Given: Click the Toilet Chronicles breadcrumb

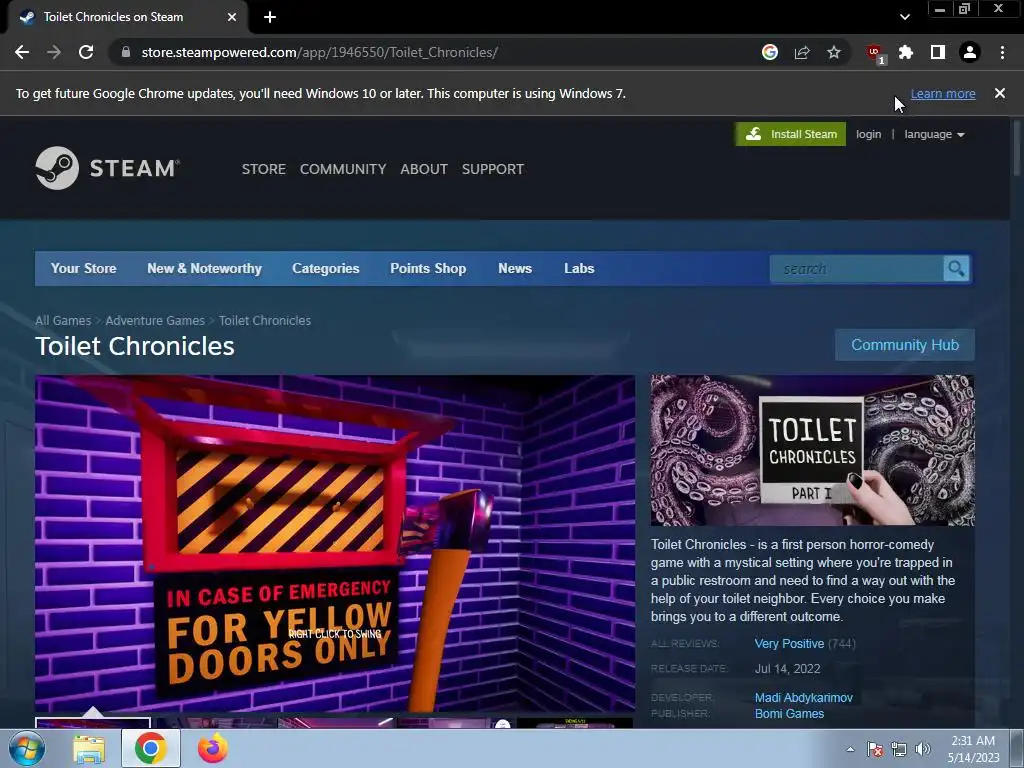Looking at the screenshot, I should pyautogui.click(x=265, y=321).
